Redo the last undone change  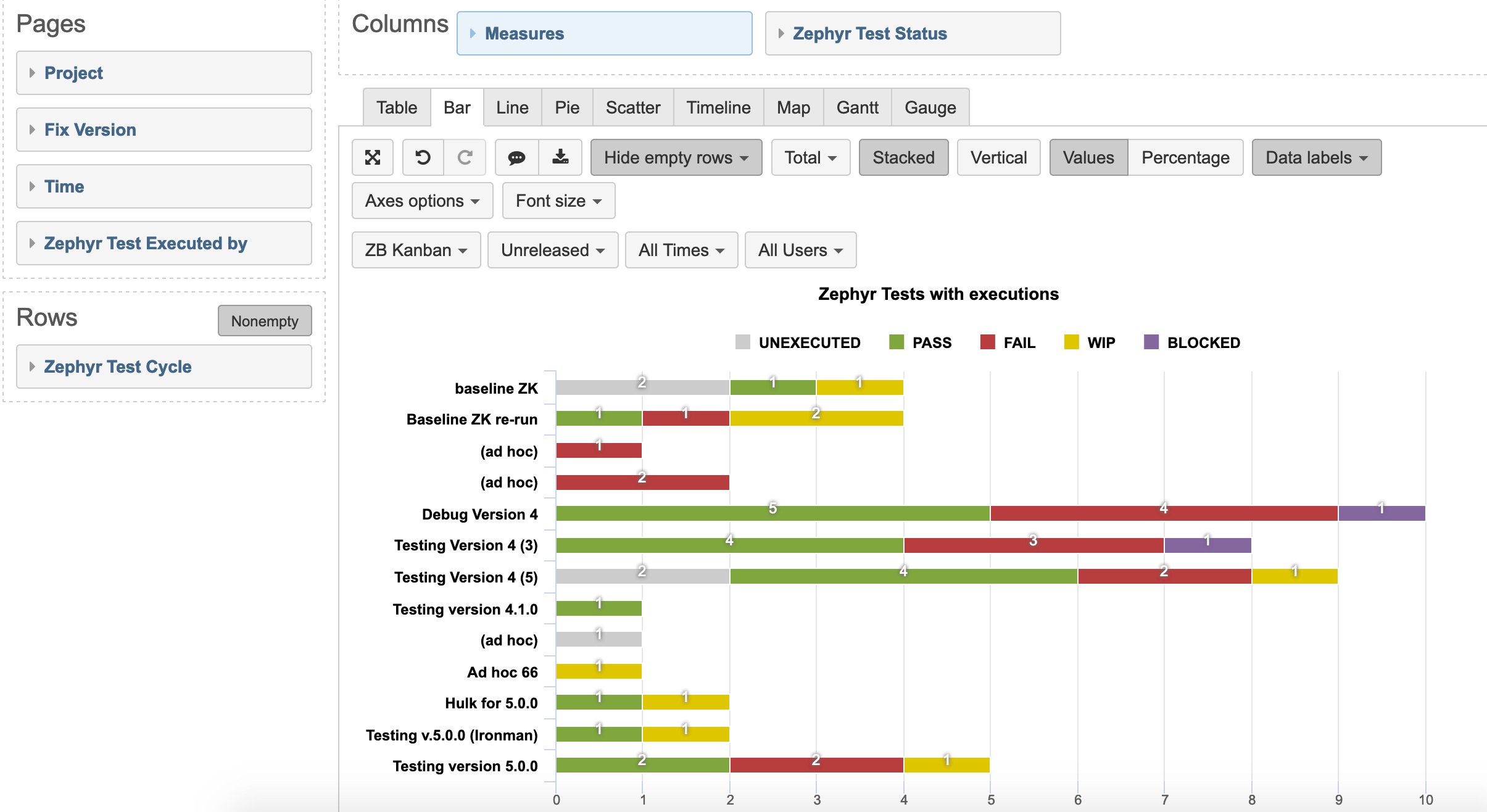(464, 157)
